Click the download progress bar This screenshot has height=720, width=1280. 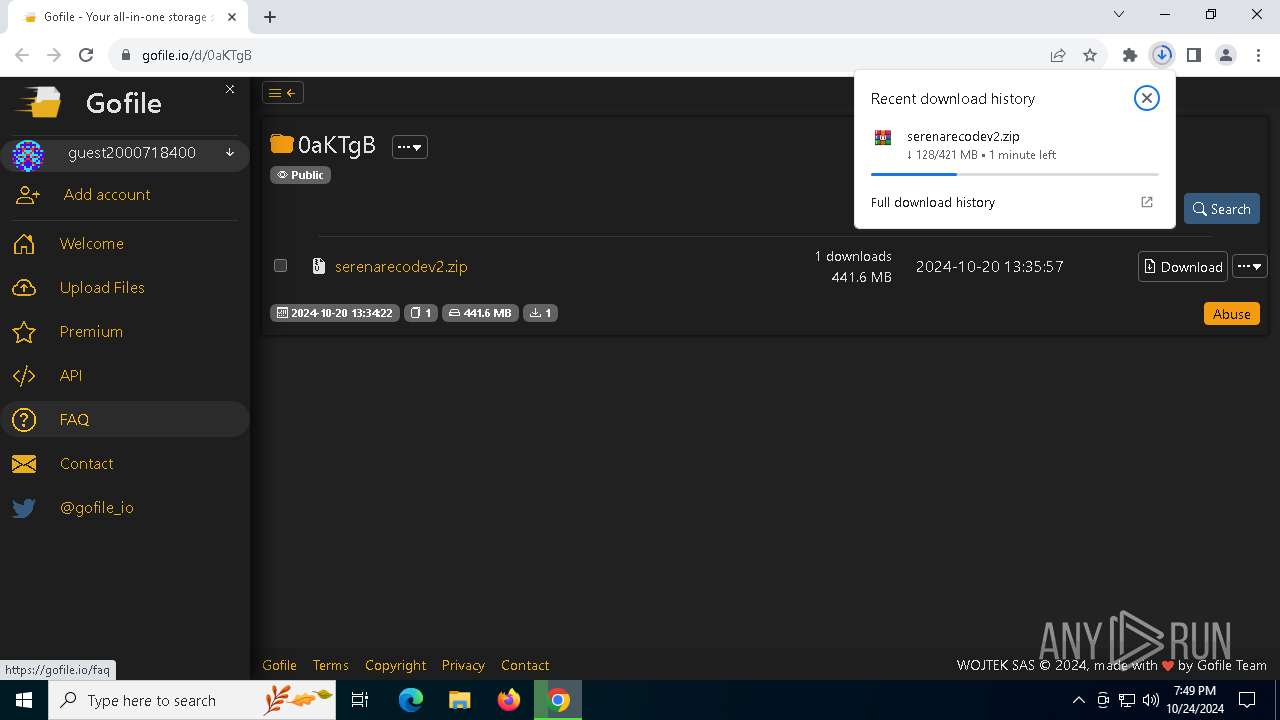pyautogui.click(x=1014, y=174)
